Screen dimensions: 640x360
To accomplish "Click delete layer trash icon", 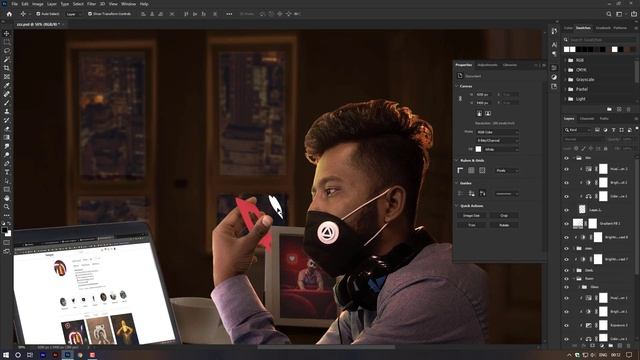I will 628,345.
